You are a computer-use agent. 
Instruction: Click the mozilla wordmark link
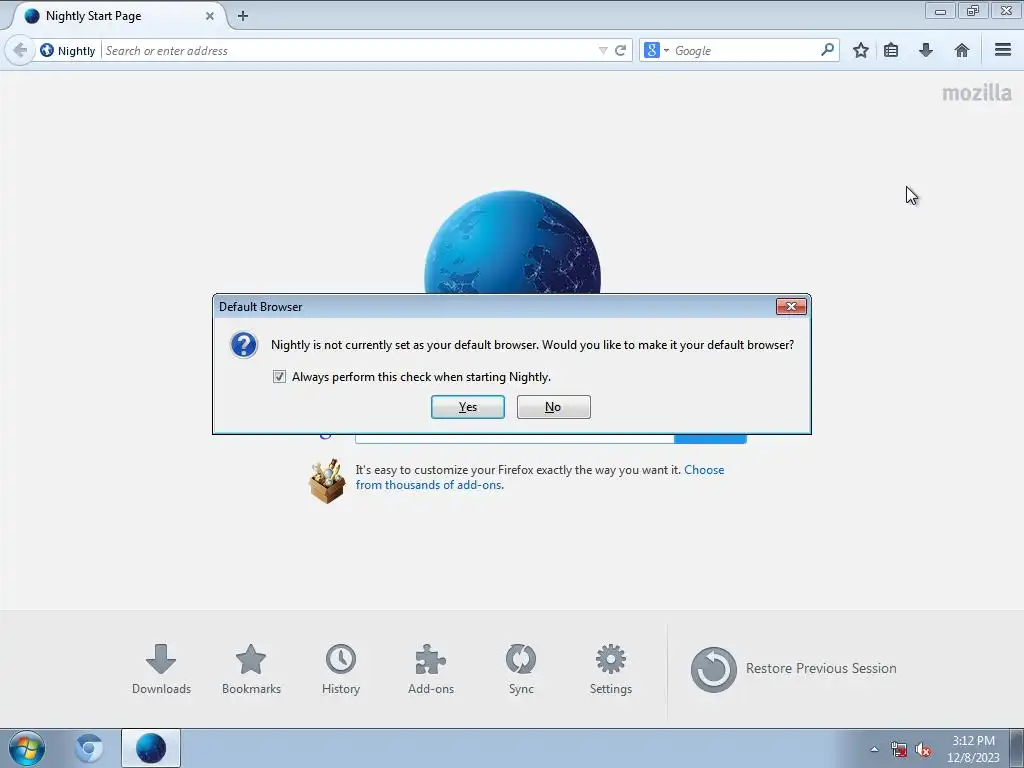click(x=976, y=93)
